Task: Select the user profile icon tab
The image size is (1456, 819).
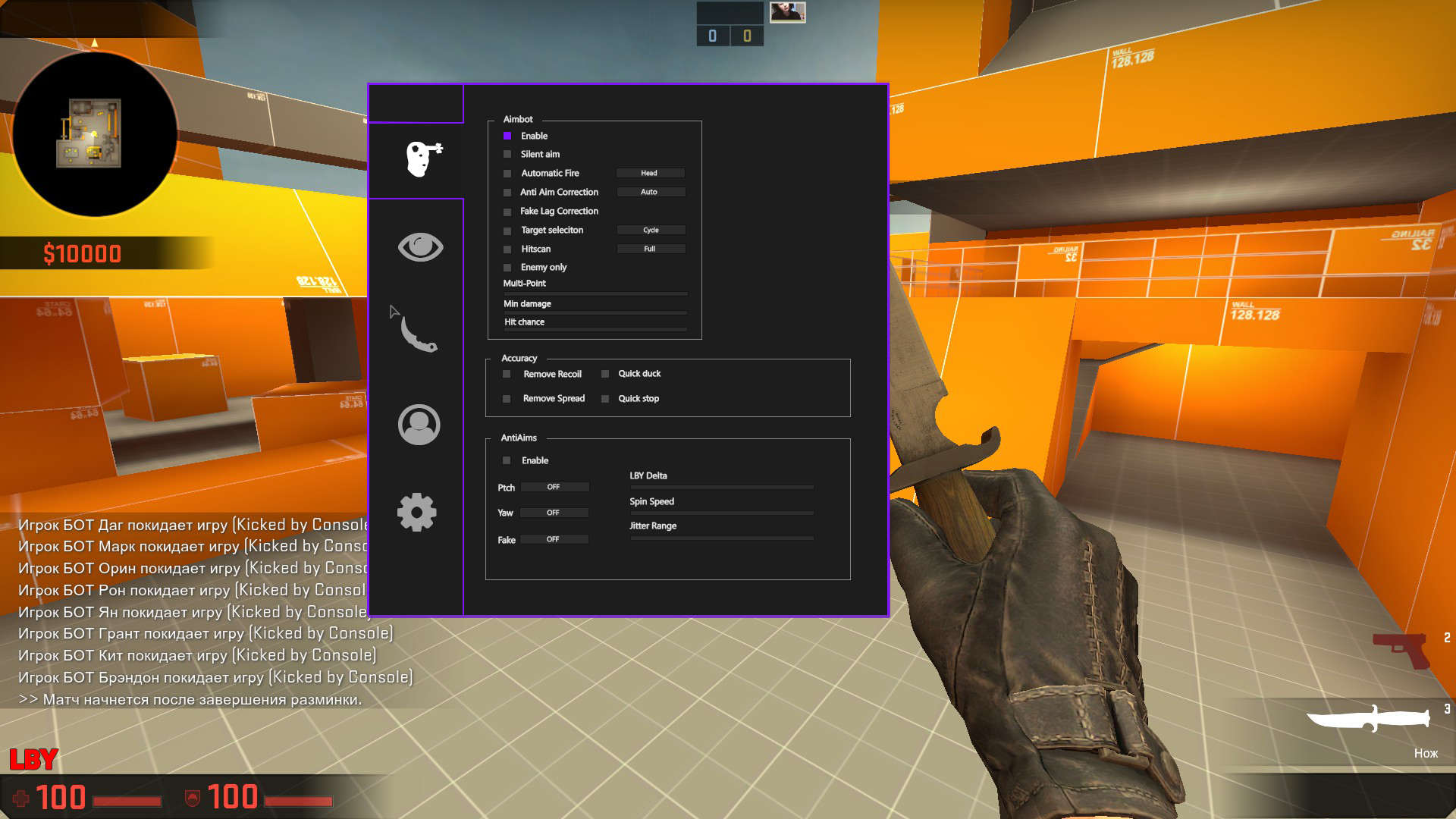Action: [419, 425]
